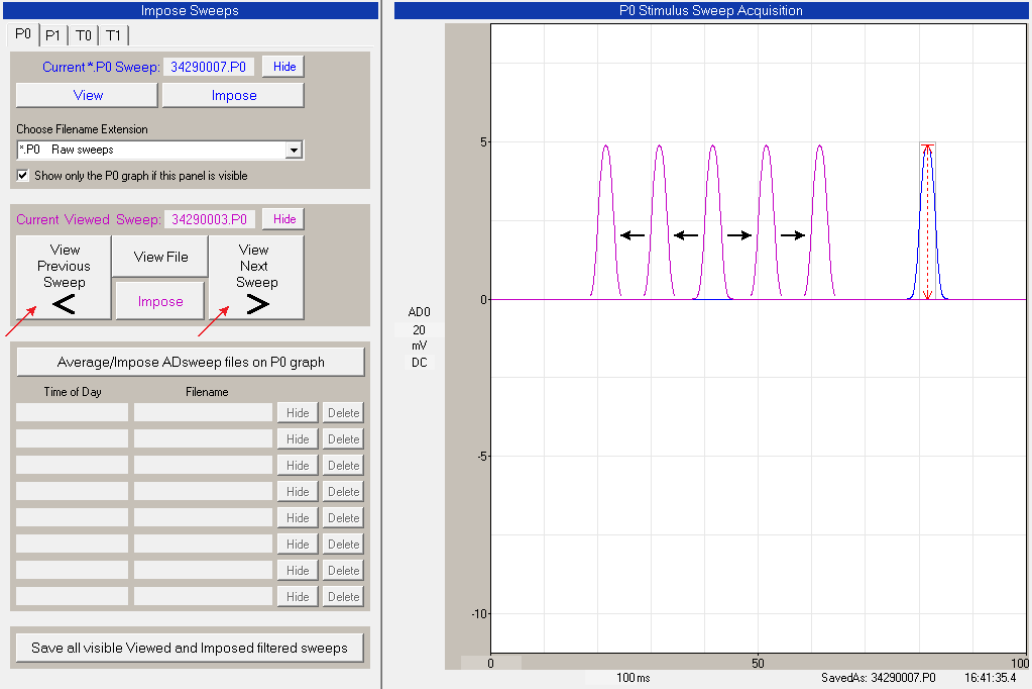
Task: Select the T1 tab
Action: [113, 35]
